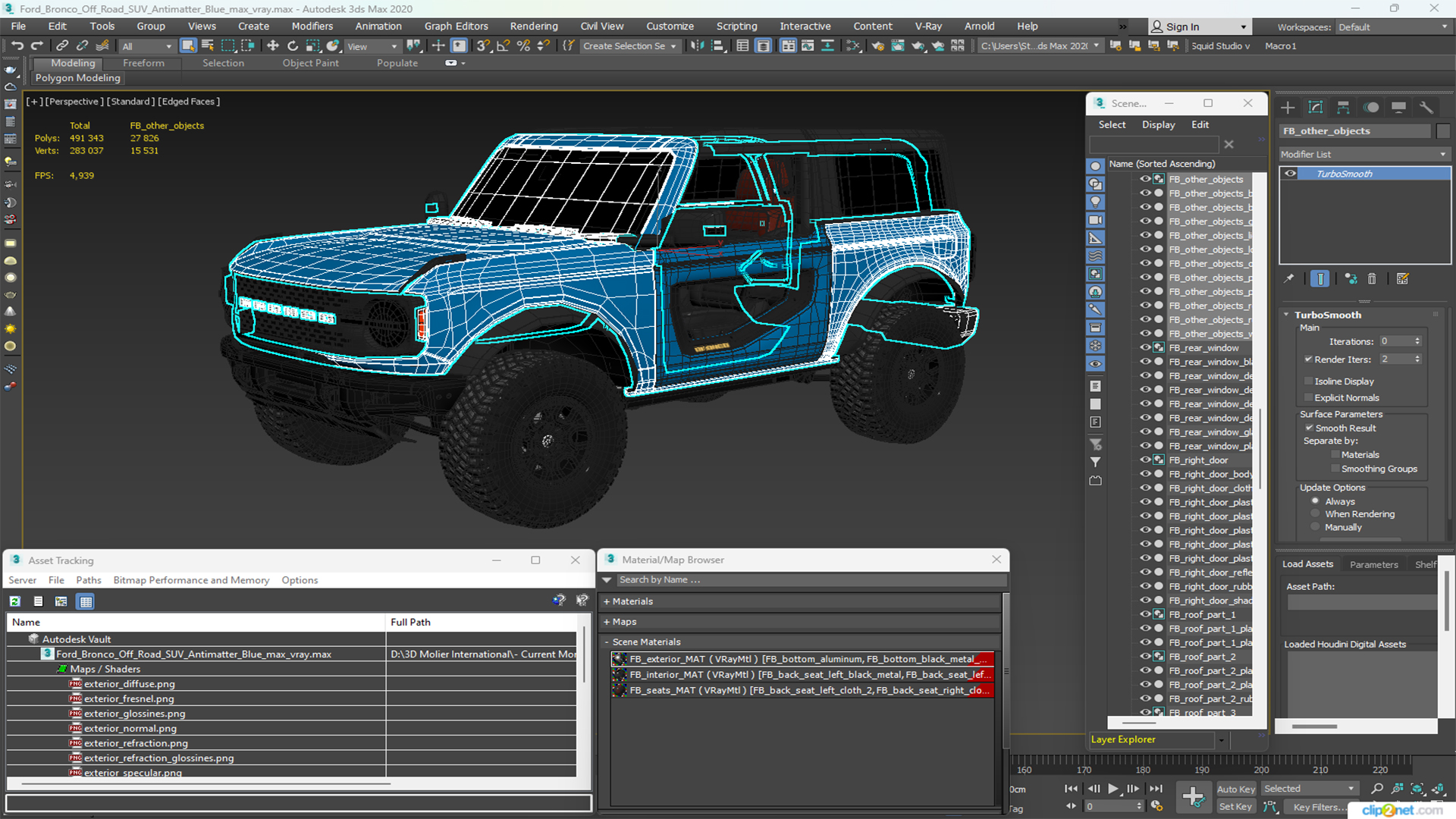1456x819 pixels.
Task: Open the Modifier List dropdown
Action: (x=1363, y=154)
